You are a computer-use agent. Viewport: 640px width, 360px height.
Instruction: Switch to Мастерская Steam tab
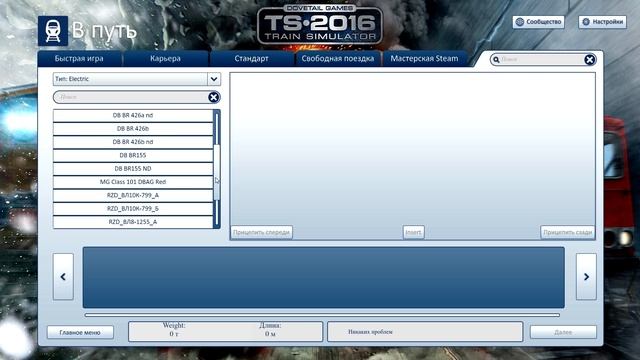coord(424,58)
